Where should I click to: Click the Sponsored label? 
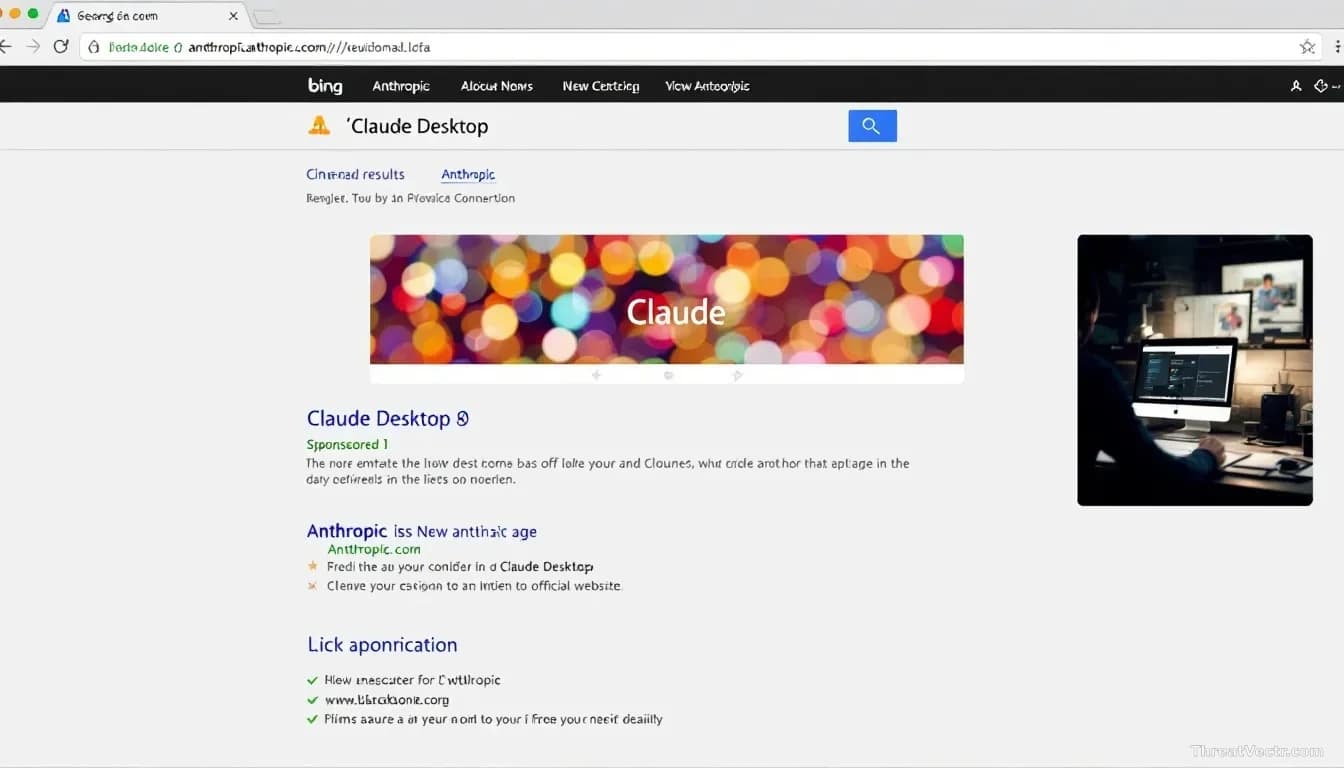[x=347, y=444]
